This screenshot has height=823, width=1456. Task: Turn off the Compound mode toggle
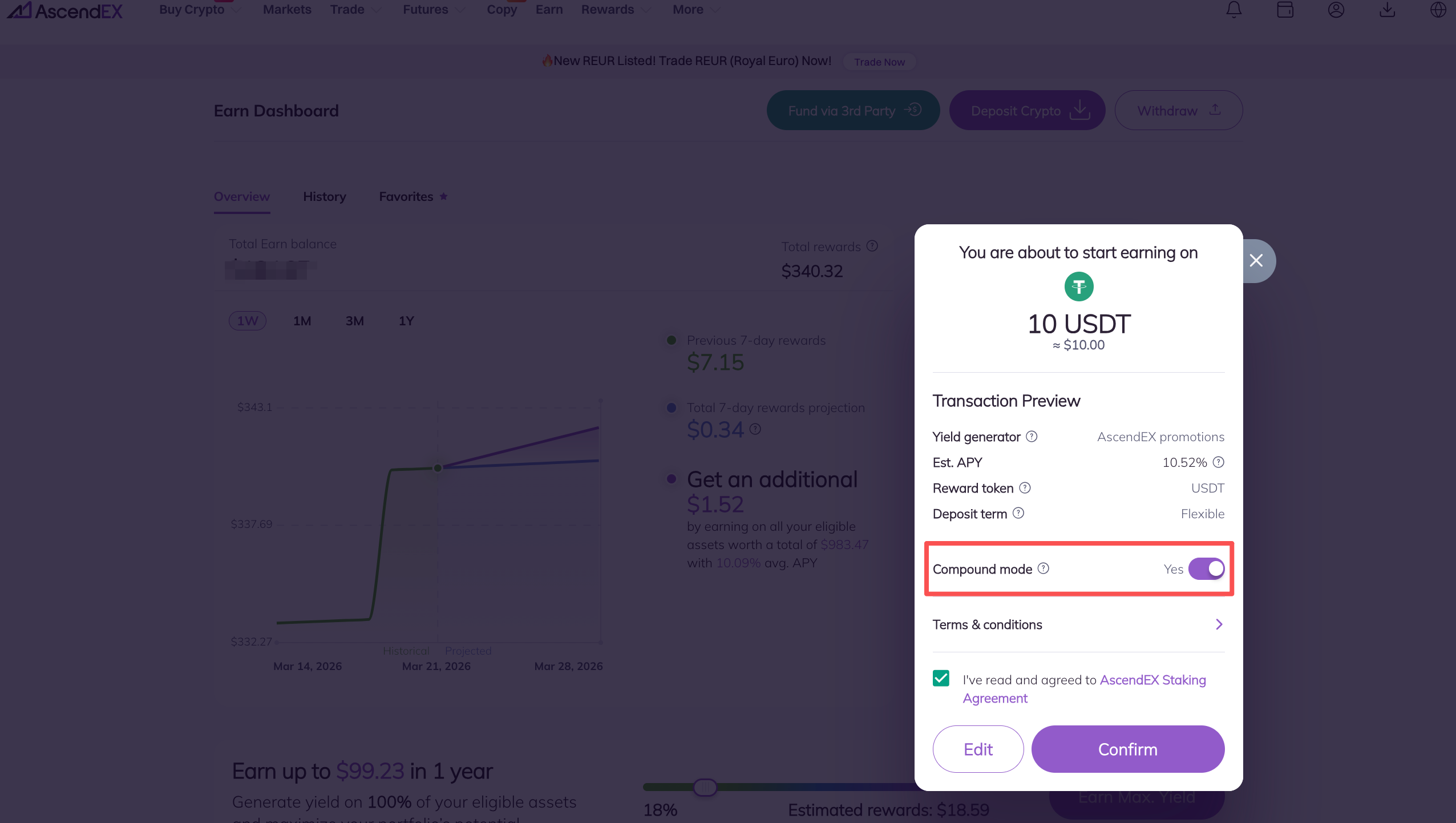[x=1206, y=569]
